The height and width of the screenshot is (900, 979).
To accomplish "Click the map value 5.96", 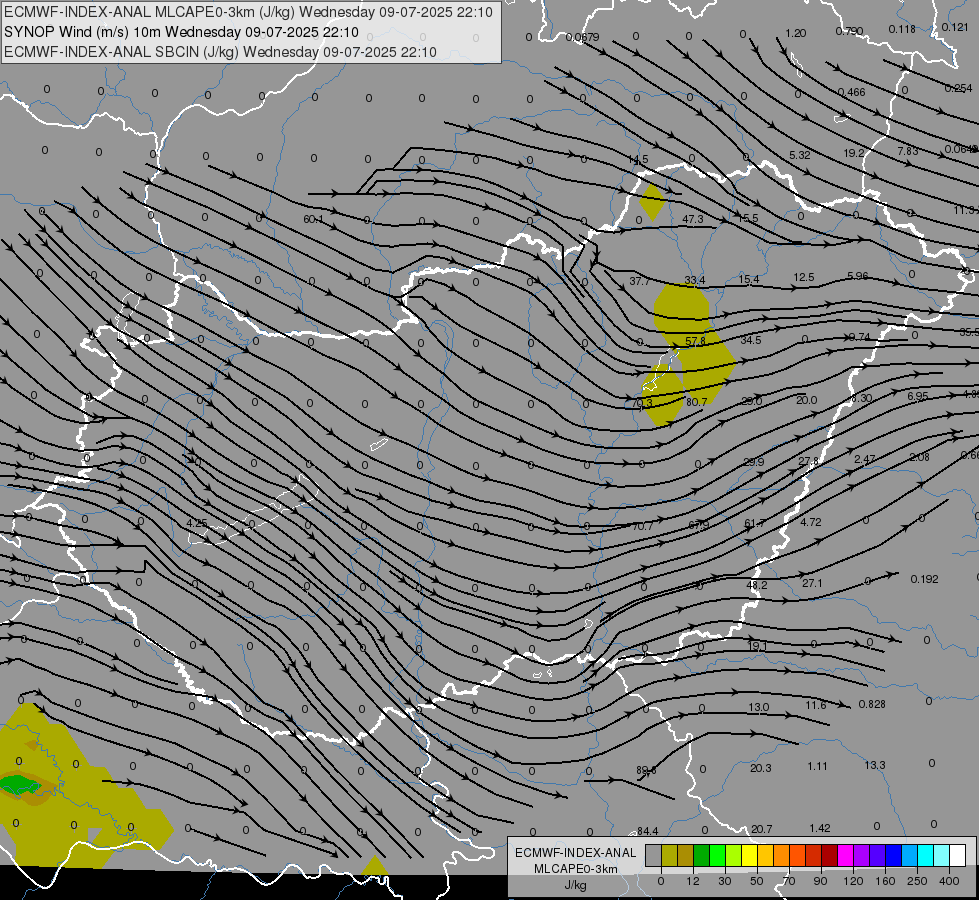I will [858, 275].
